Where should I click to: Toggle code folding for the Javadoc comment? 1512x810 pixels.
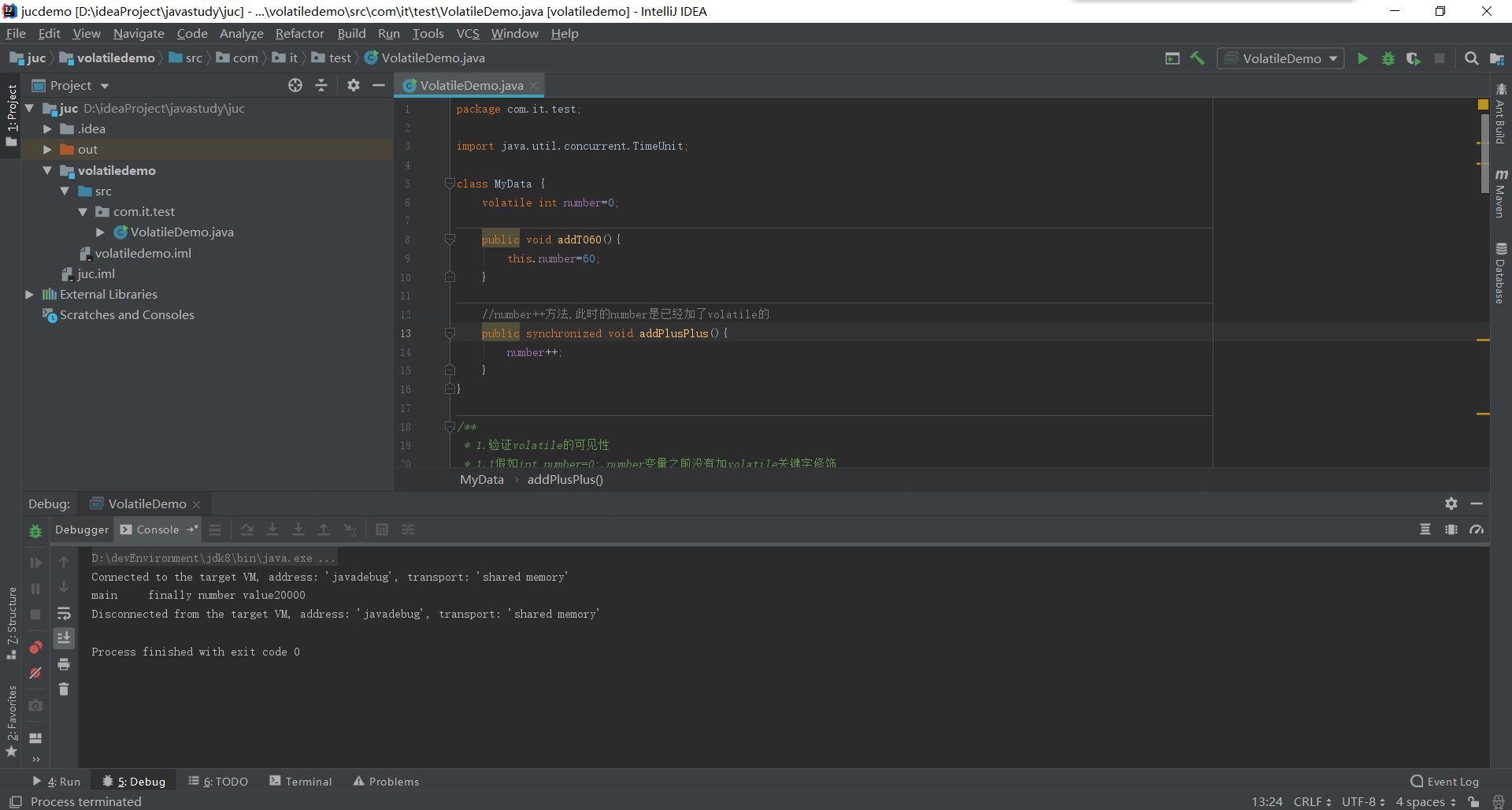[x=450, y=427]
